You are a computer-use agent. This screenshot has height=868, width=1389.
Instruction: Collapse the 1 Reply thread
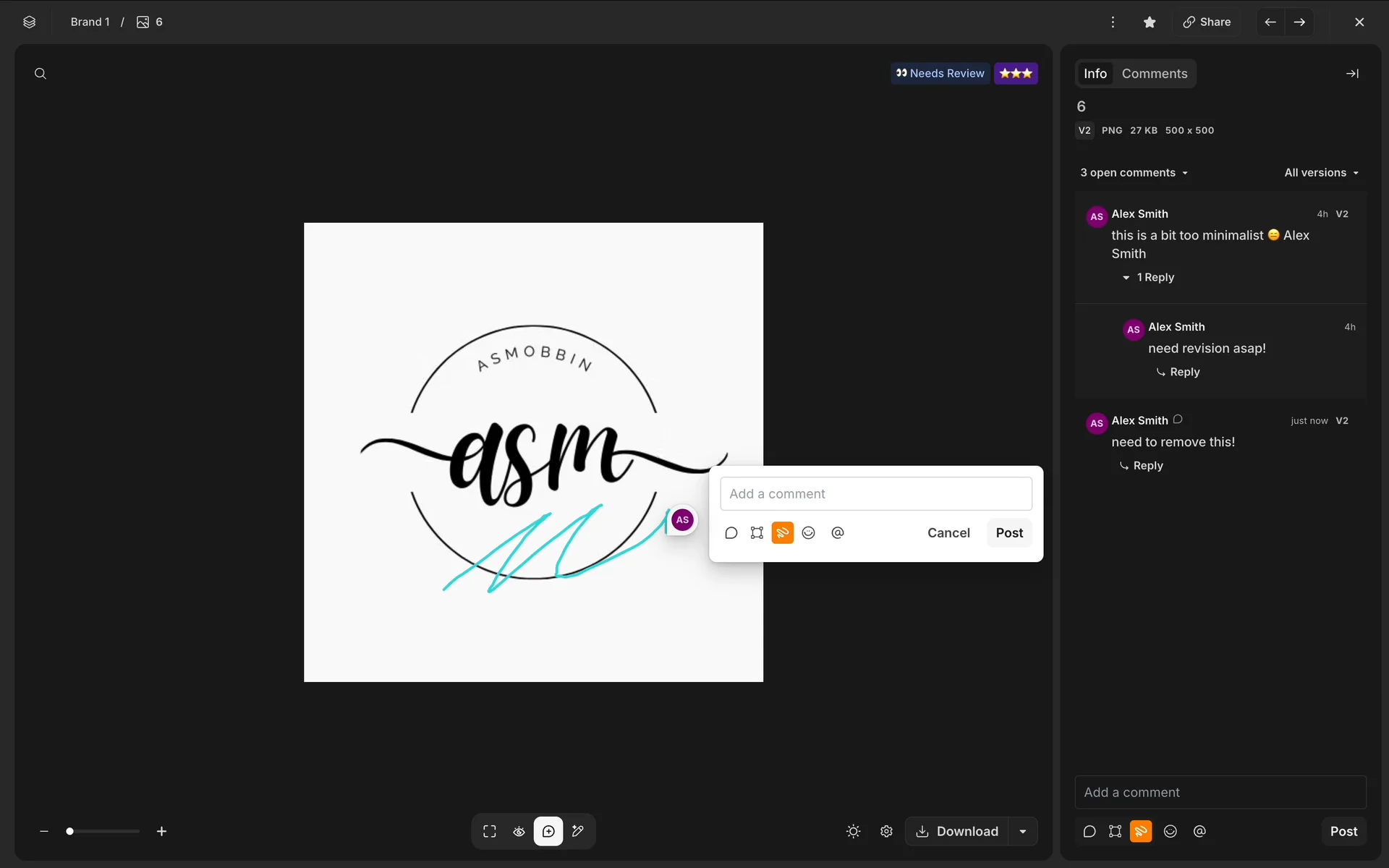coord(1148,278)
